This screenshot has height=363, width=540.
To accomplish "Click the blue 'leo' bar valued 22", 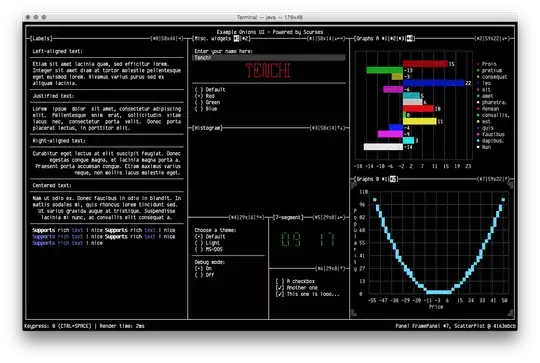I will coord(434,83).
